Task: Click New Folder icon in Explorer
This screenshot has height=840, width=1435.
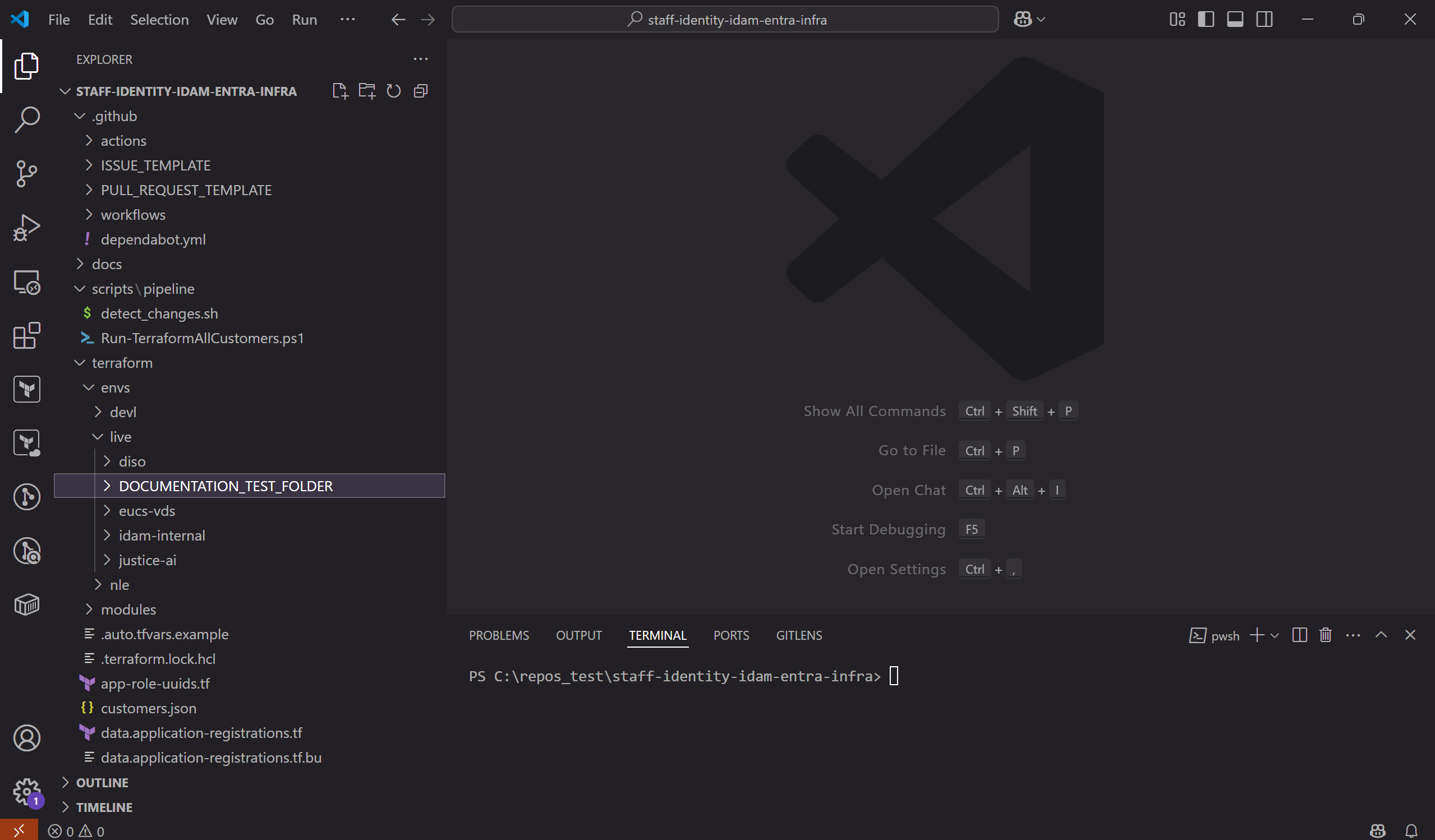Action: click(x=367, y=91)
